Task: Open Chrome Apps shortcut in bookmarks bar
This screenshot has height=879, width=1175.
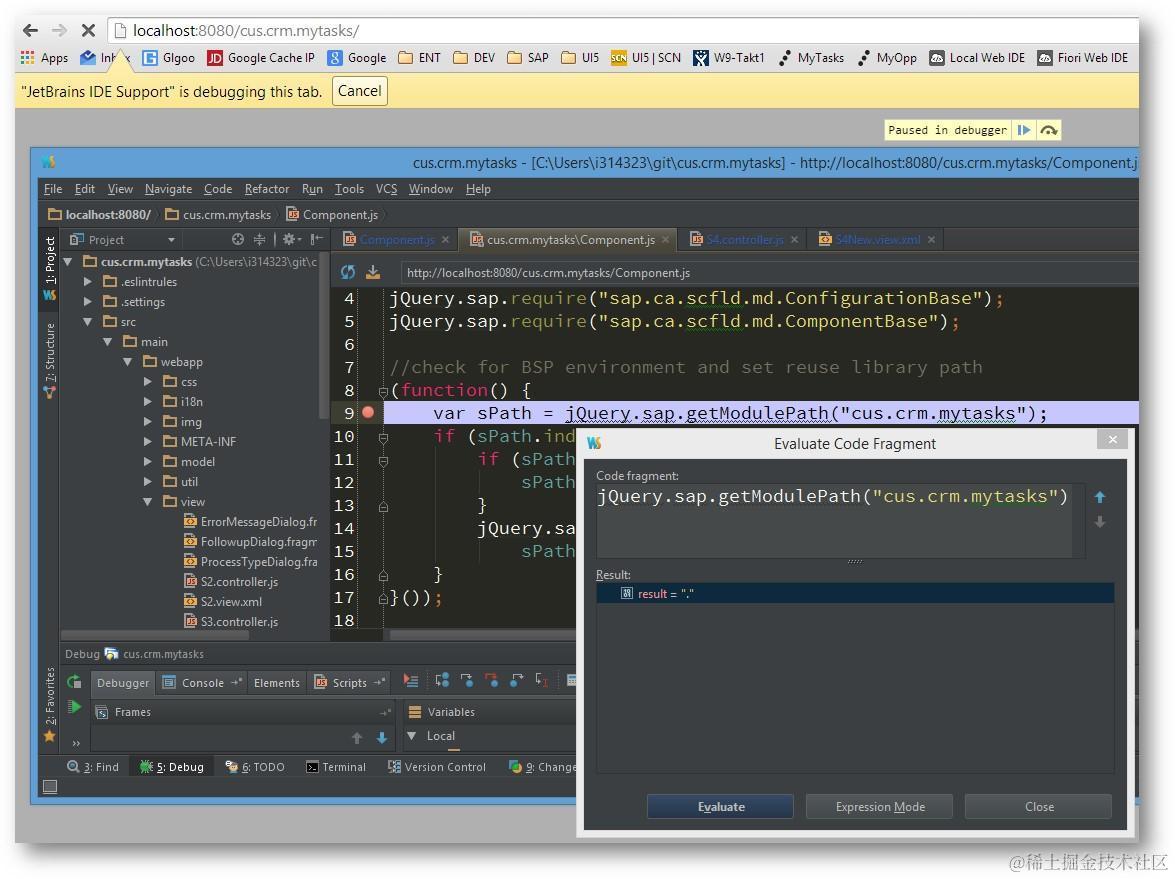Action: pyautogui.click(x=44, y=58)
